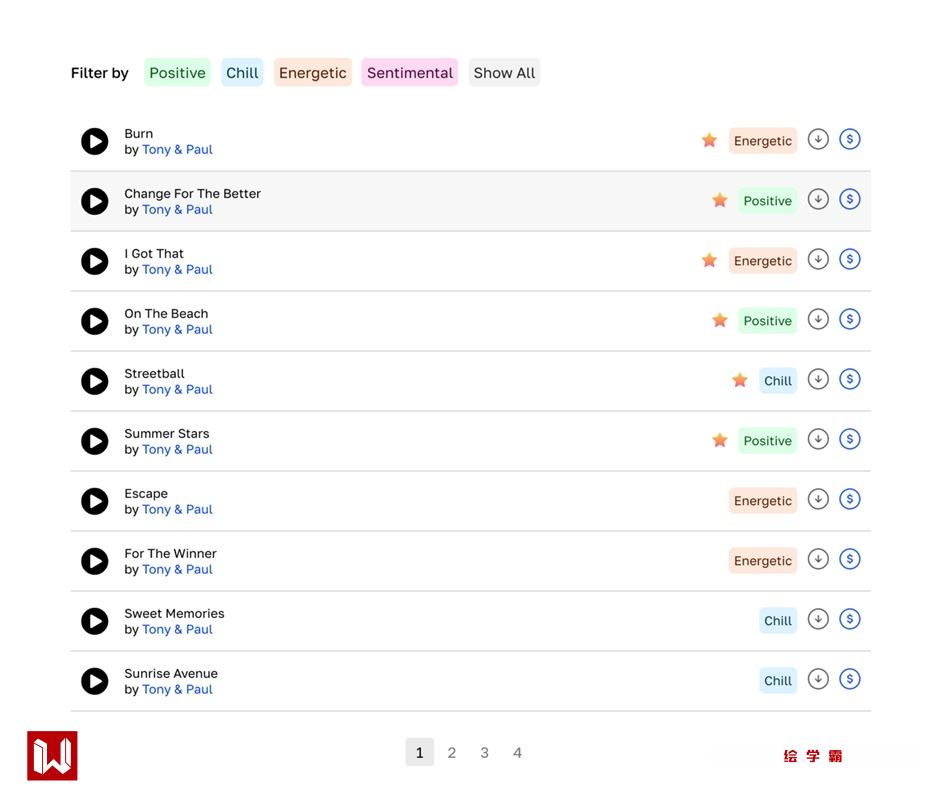
Task: Buy license for Sunrise Avenue
Action: click(x=850, y=679)
